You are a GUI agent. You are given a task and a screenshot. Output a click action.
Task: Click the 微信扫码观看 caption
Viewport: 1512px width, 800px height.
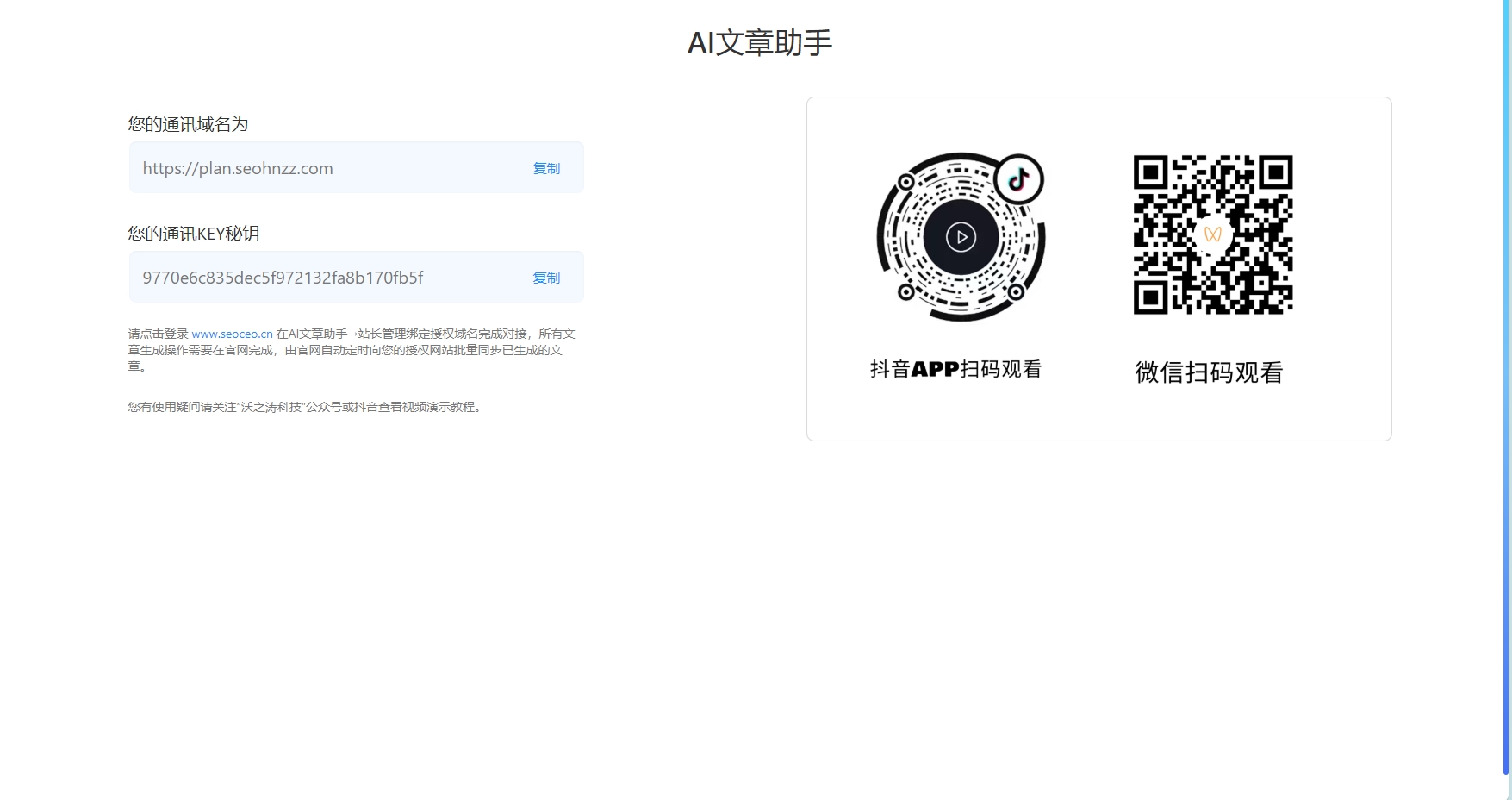click(1209, 372)
